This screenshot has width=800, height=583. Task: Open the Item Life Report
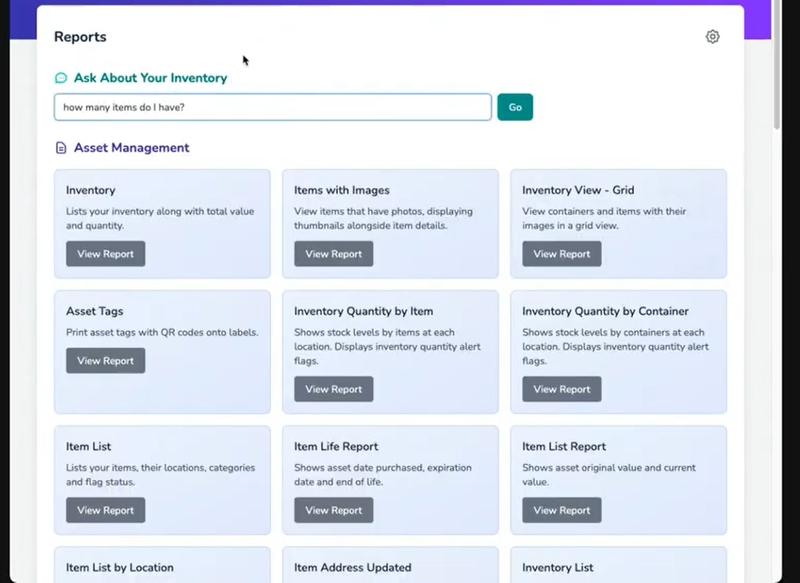tap(333, 510)
